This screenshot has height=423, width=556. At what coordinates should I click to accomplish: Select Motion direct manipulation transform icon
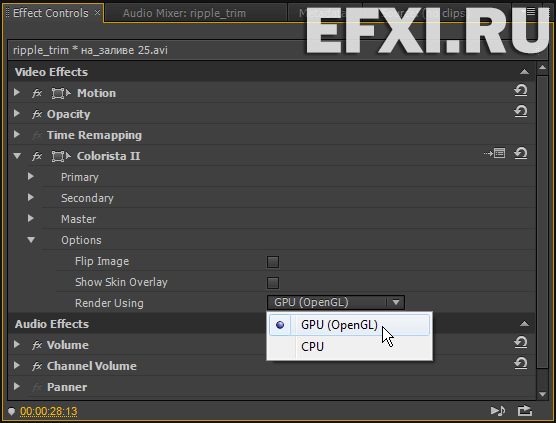coord(61,93)
